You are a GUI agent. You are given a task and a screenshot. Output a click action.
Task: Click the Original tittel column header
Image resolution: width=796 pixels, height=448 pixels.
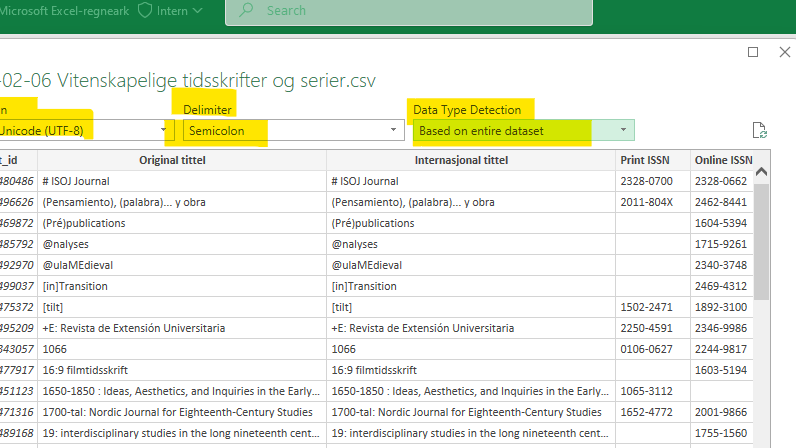173,160
